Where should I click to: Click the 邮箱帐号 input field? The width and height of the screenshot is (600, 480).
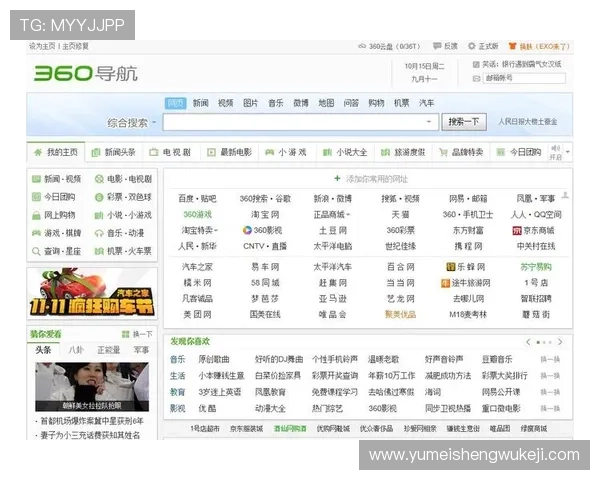[524, 78]
